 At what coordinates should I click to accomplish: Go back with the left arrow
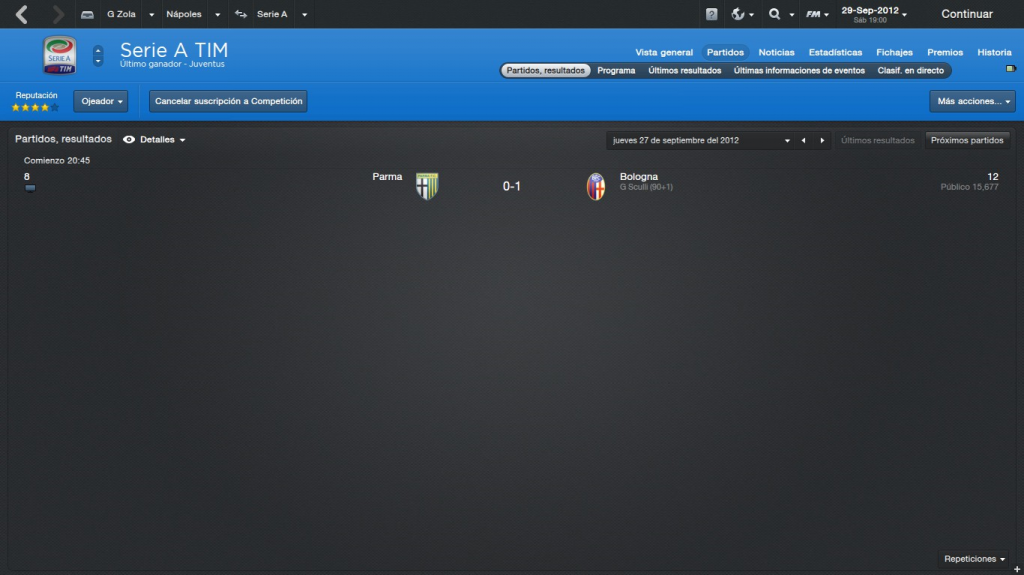22,14
